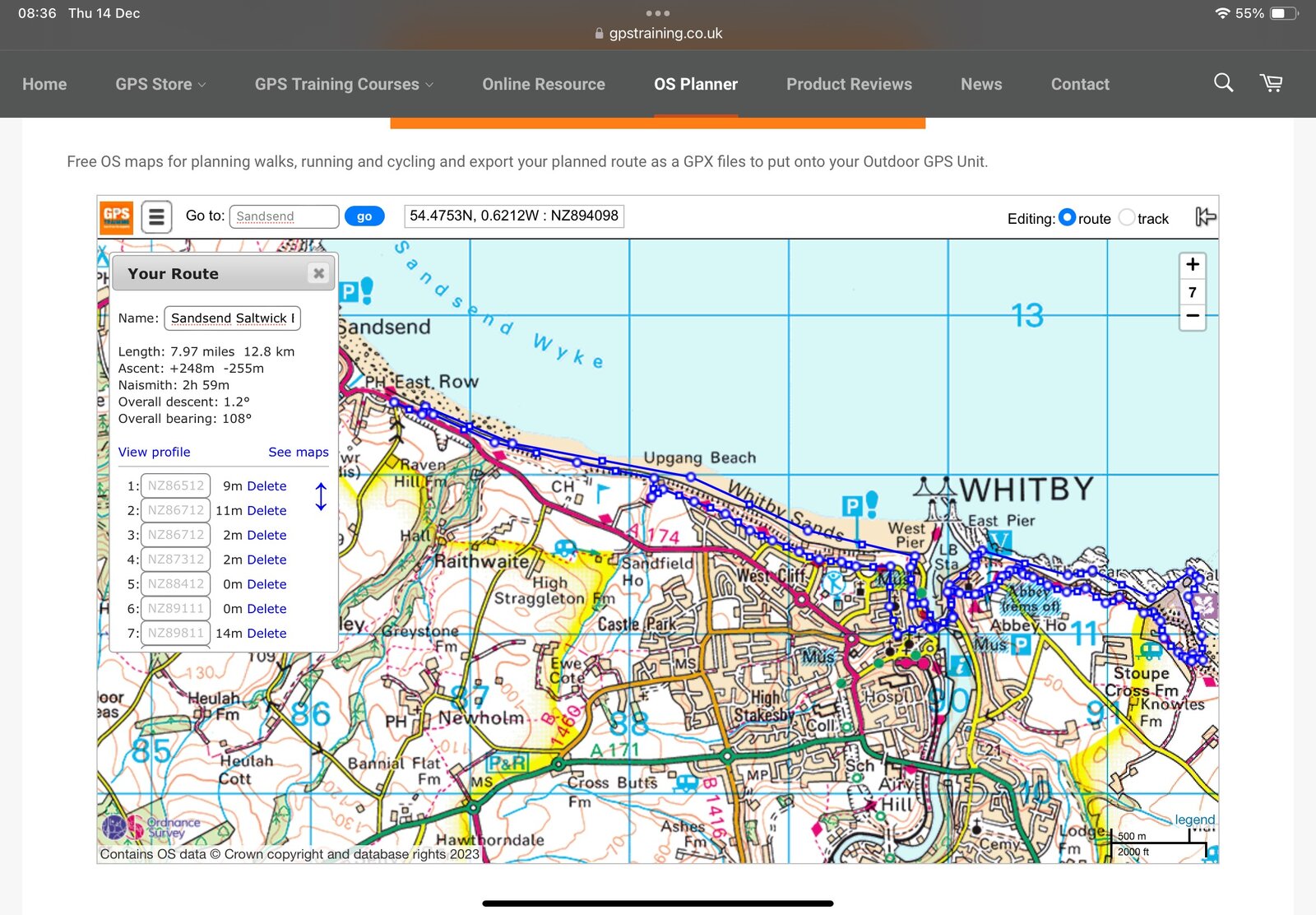The image size is (1316, 915).
Task: Click the reverse route double-arrow icon
Action: coord(321,496)
